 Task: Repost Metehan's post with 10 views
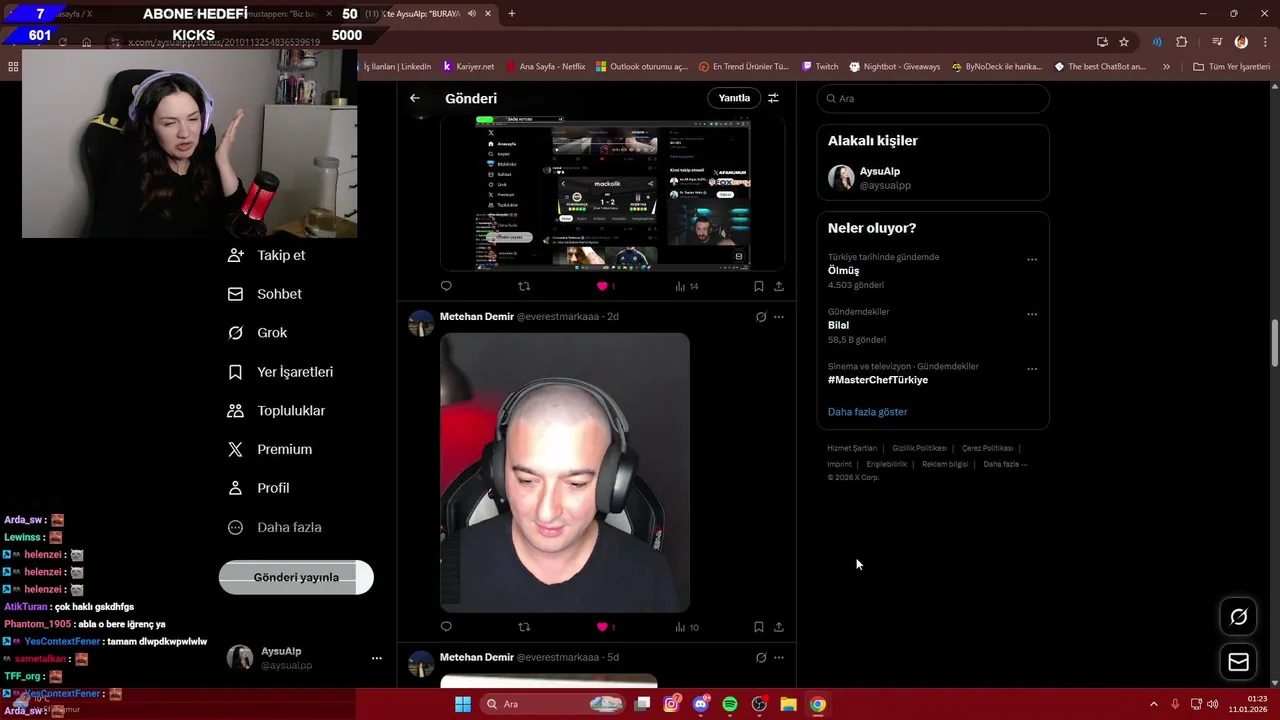click(x=524, y=627)
